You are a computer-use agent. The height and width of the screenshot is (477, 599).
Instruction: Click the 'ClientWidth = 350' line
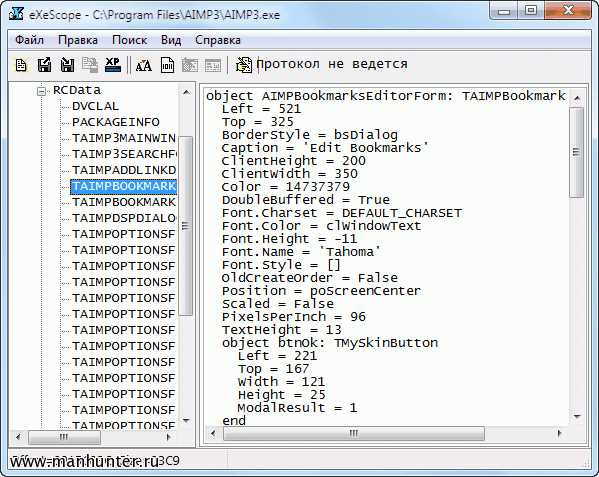coord(290,174)
